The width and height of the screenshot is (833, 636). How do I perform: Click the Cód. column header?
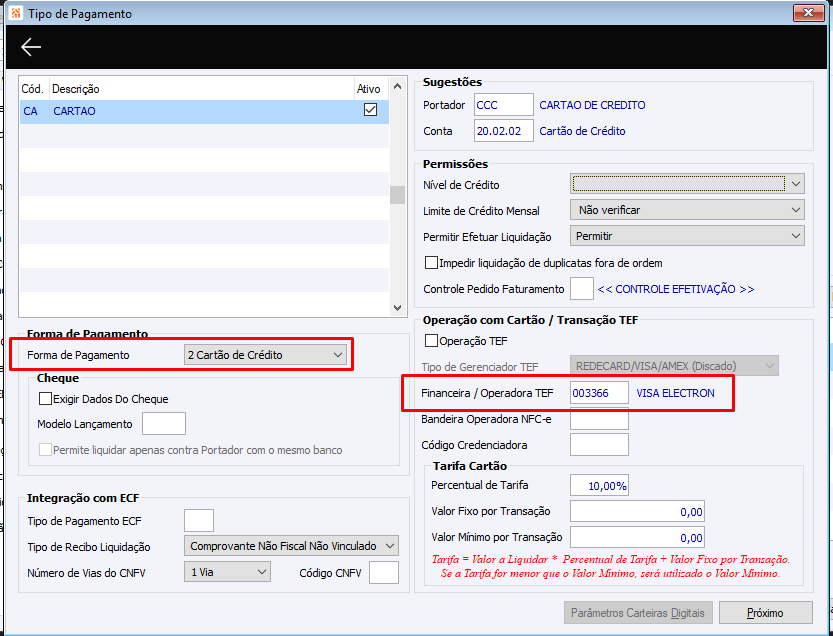34,89
